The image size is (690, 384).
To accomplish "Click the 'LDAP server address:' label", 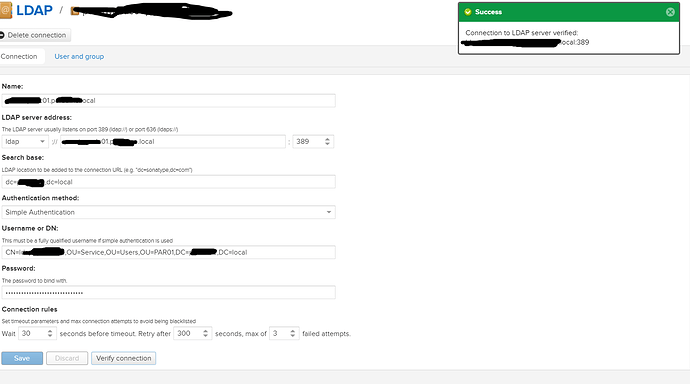I will pyautogui.click(x=37, y=117).
